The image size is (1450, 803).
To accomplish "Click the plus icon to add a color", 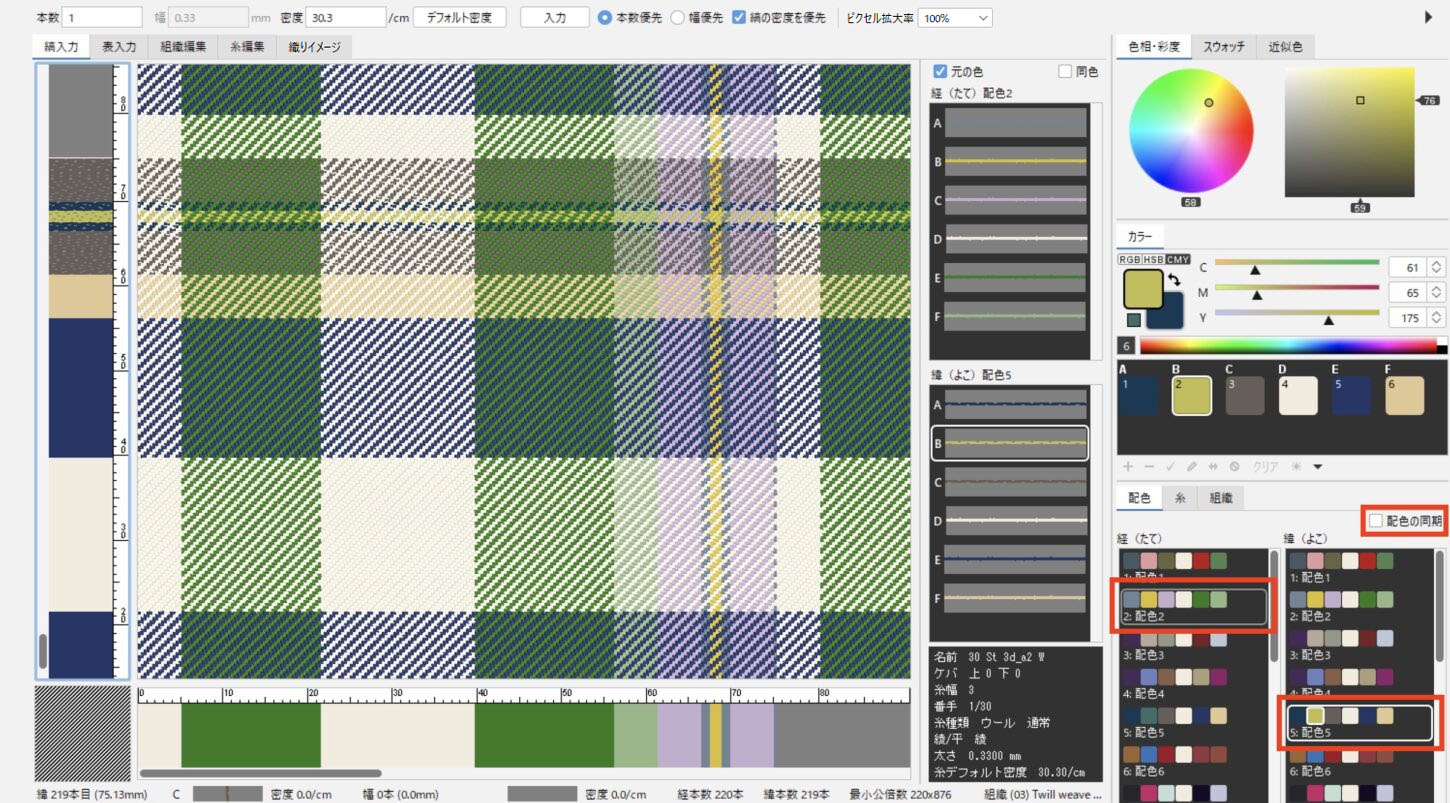I will click(1128, 467).
